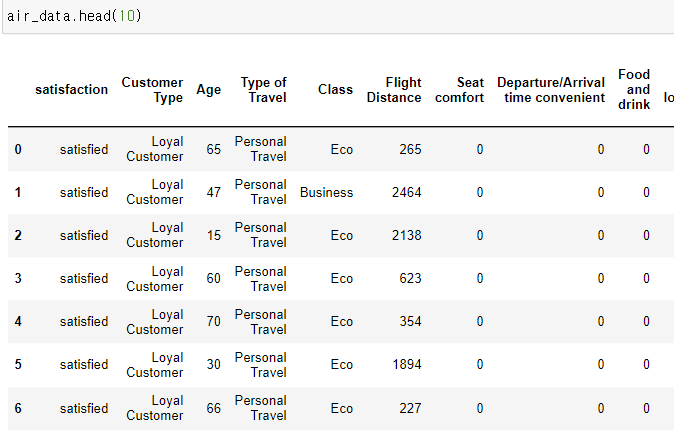Click the Age column header
This screenshot has height=436, width=674.
[x=209, y=89]
